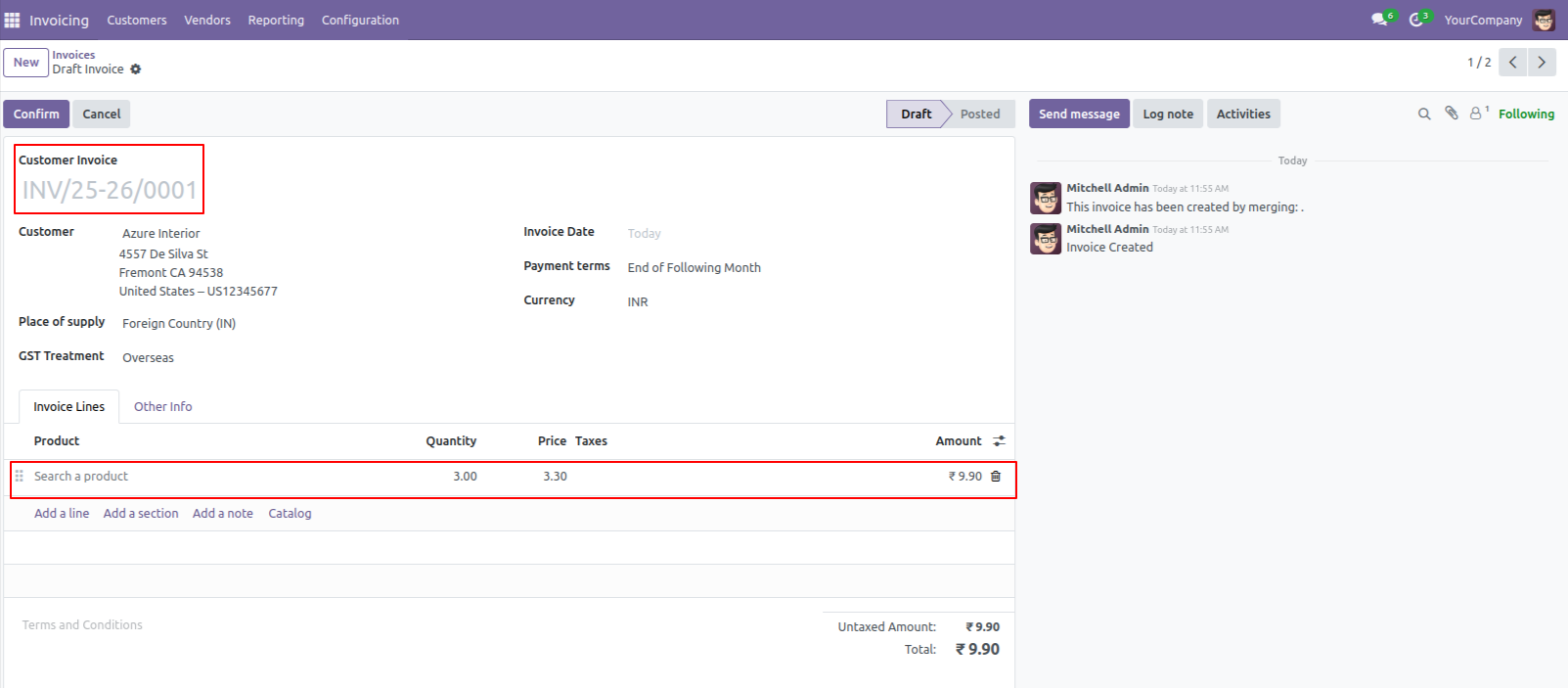Open the Reporting menu
The width and height of the screenshot is (1568, 688).
coord(276,20)
